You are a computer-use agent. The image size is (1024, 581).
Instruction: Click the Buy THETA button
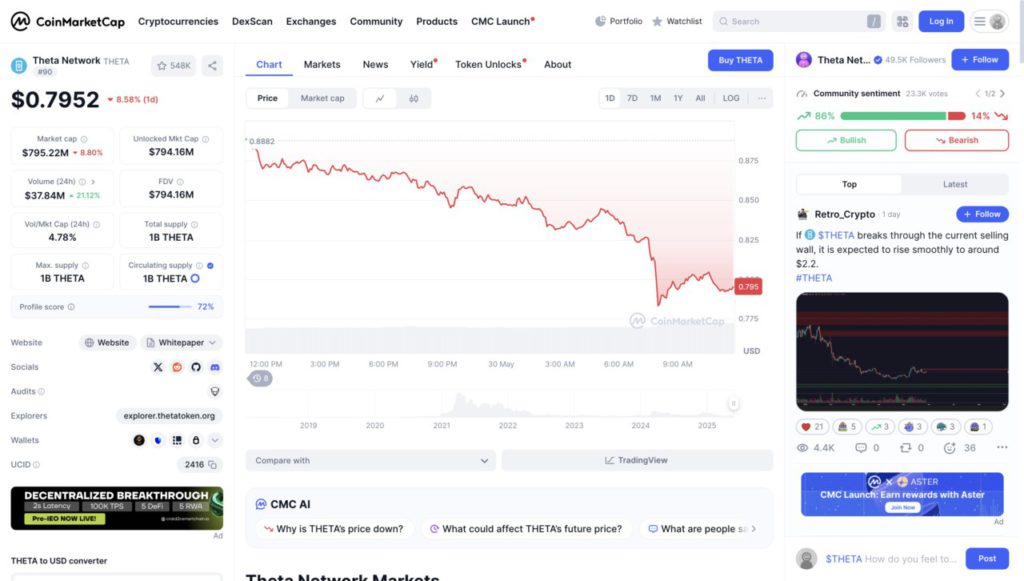pos(740,60)
